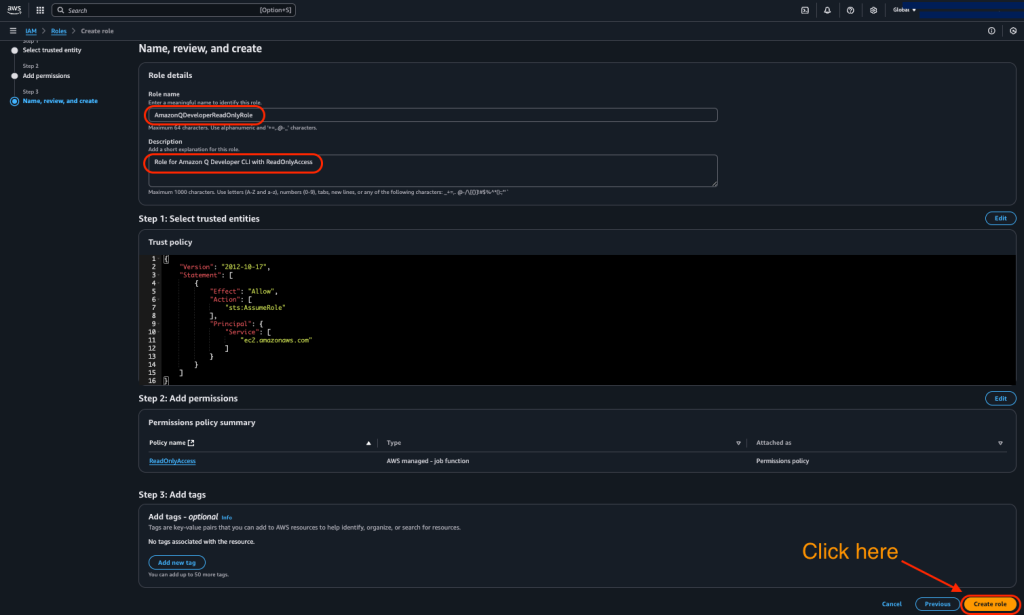Open the Info link beside Add tags
1024x615 pixels.
(x=227, y=517)
